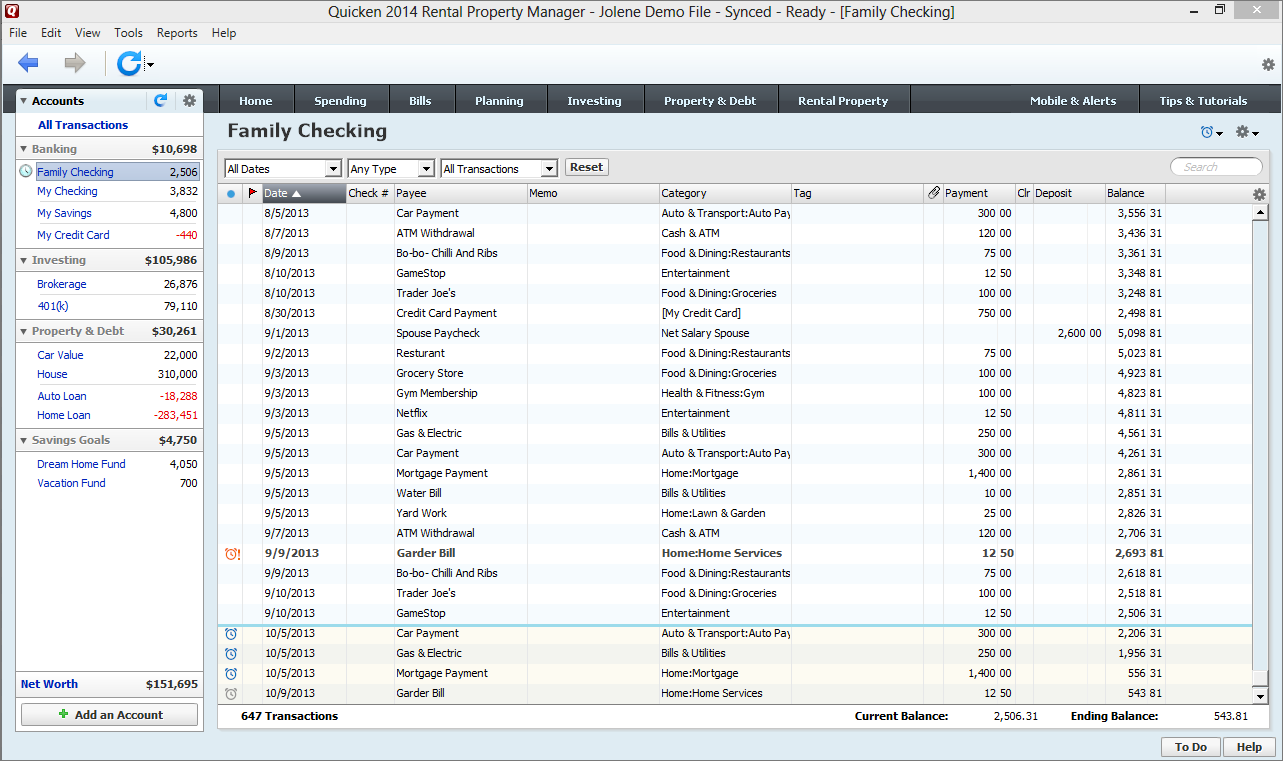The image size is (1283, 761).
Task: Open the register reminders clock menu
Action: (x=1211, y=132)
